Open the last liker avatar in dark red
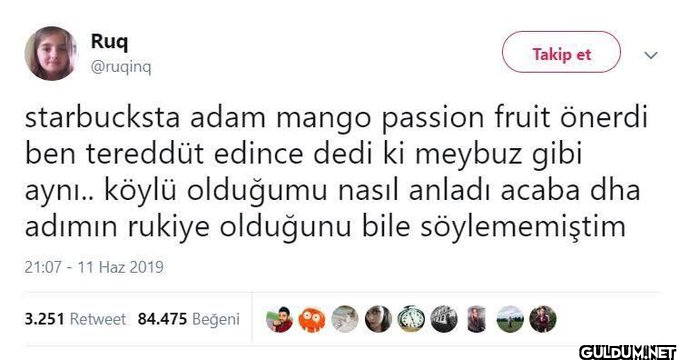The width and height of the screenshot is (680, 360). [x=543, y=319]
